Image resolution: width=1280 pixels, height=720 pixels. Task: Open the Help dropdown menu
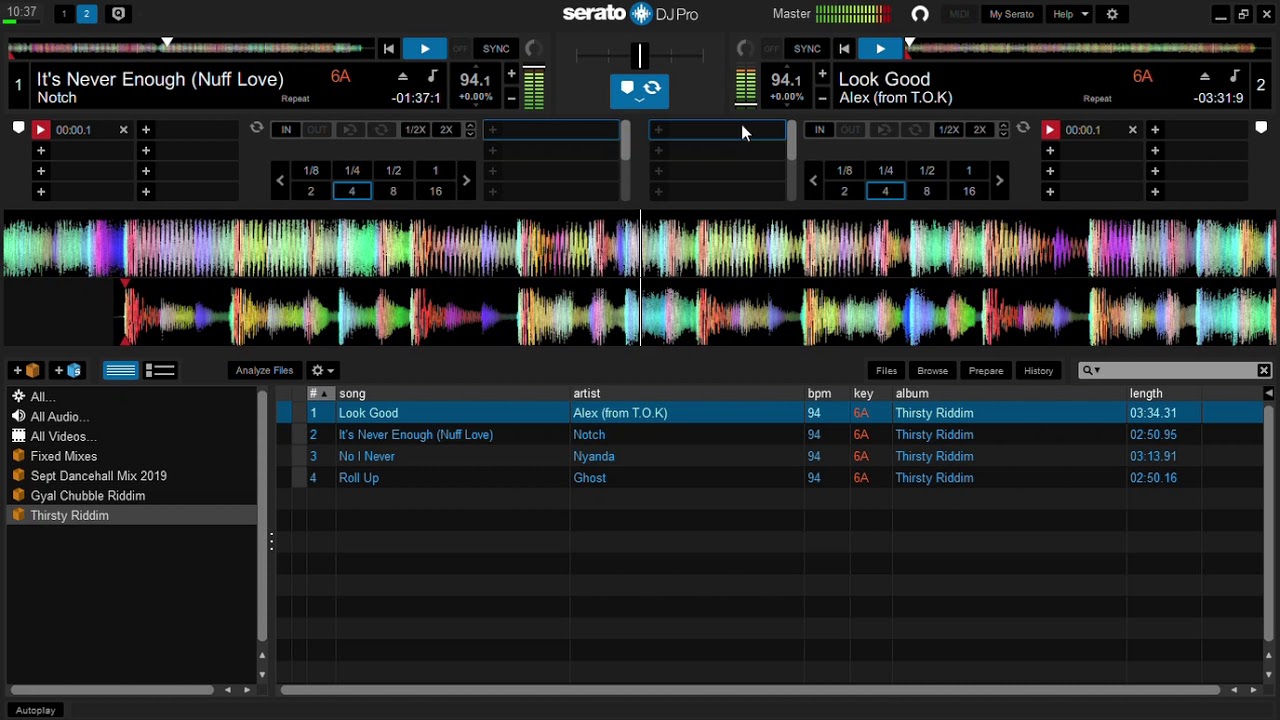(1070, 14)
